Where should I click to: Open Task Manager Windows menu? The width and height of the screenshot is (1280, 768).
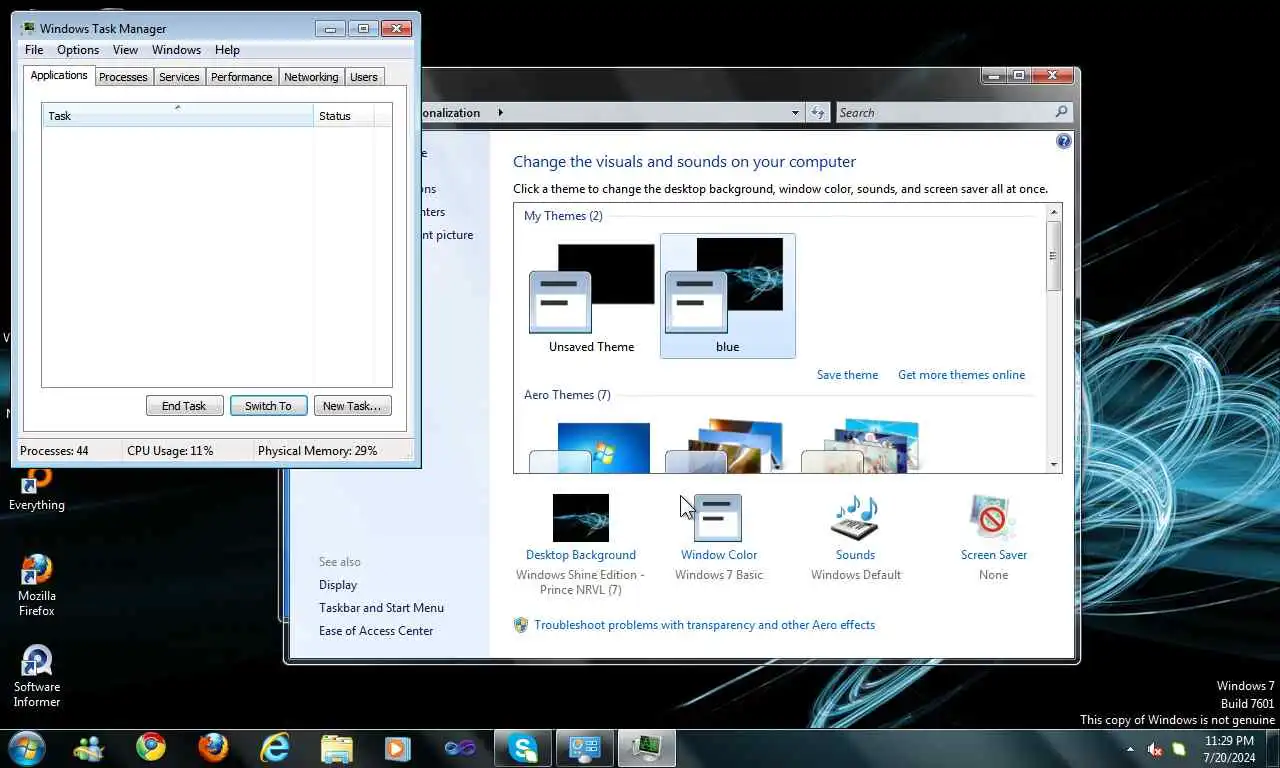[x=176, y=50]
